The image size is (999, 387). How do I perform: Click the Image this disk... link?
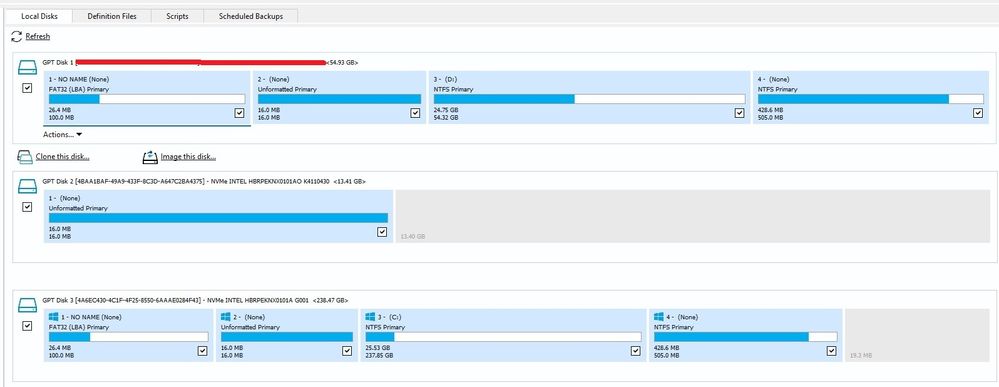click(x=189, y=157)
